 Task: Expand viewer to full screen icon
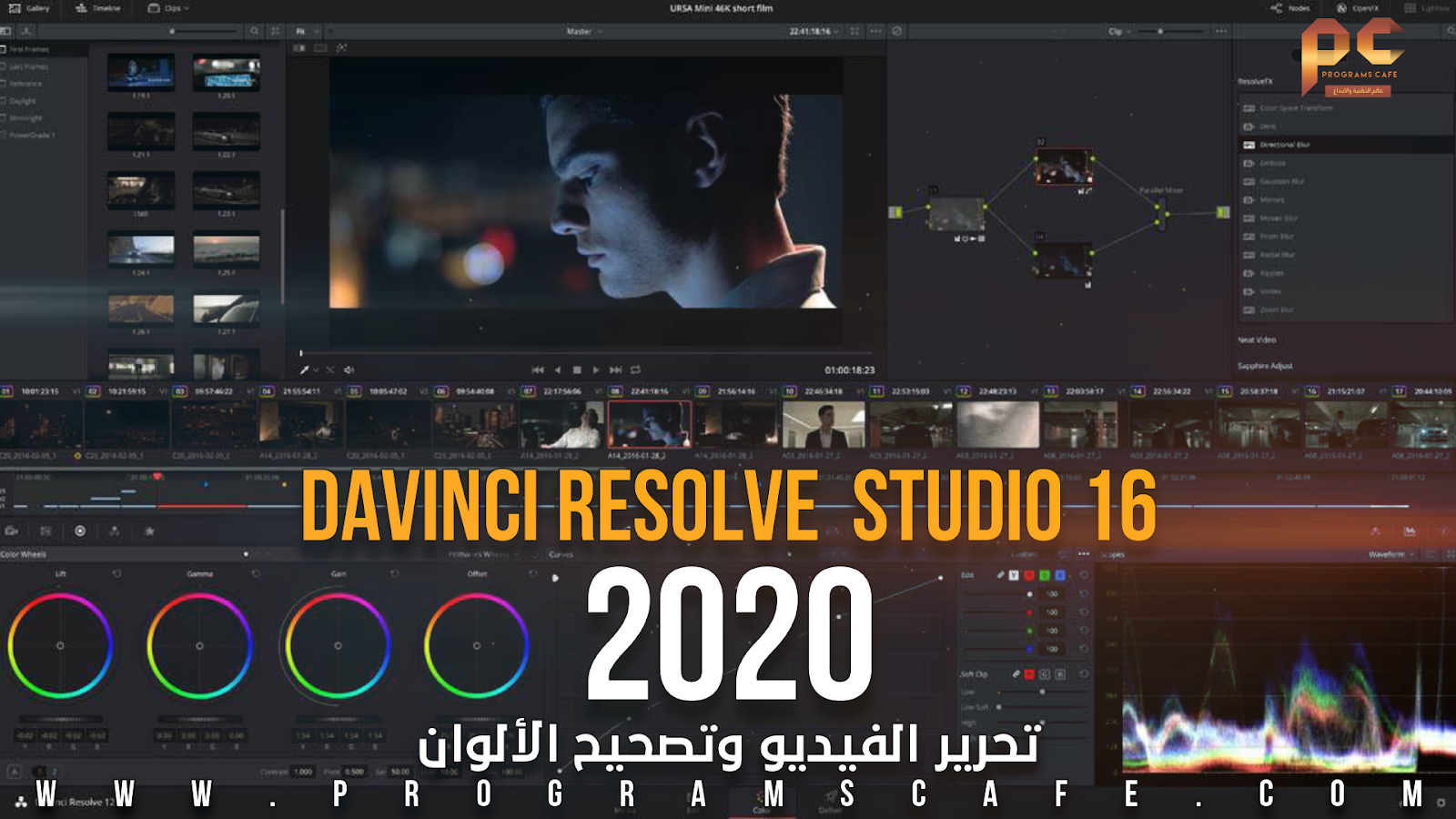point(854,31)
